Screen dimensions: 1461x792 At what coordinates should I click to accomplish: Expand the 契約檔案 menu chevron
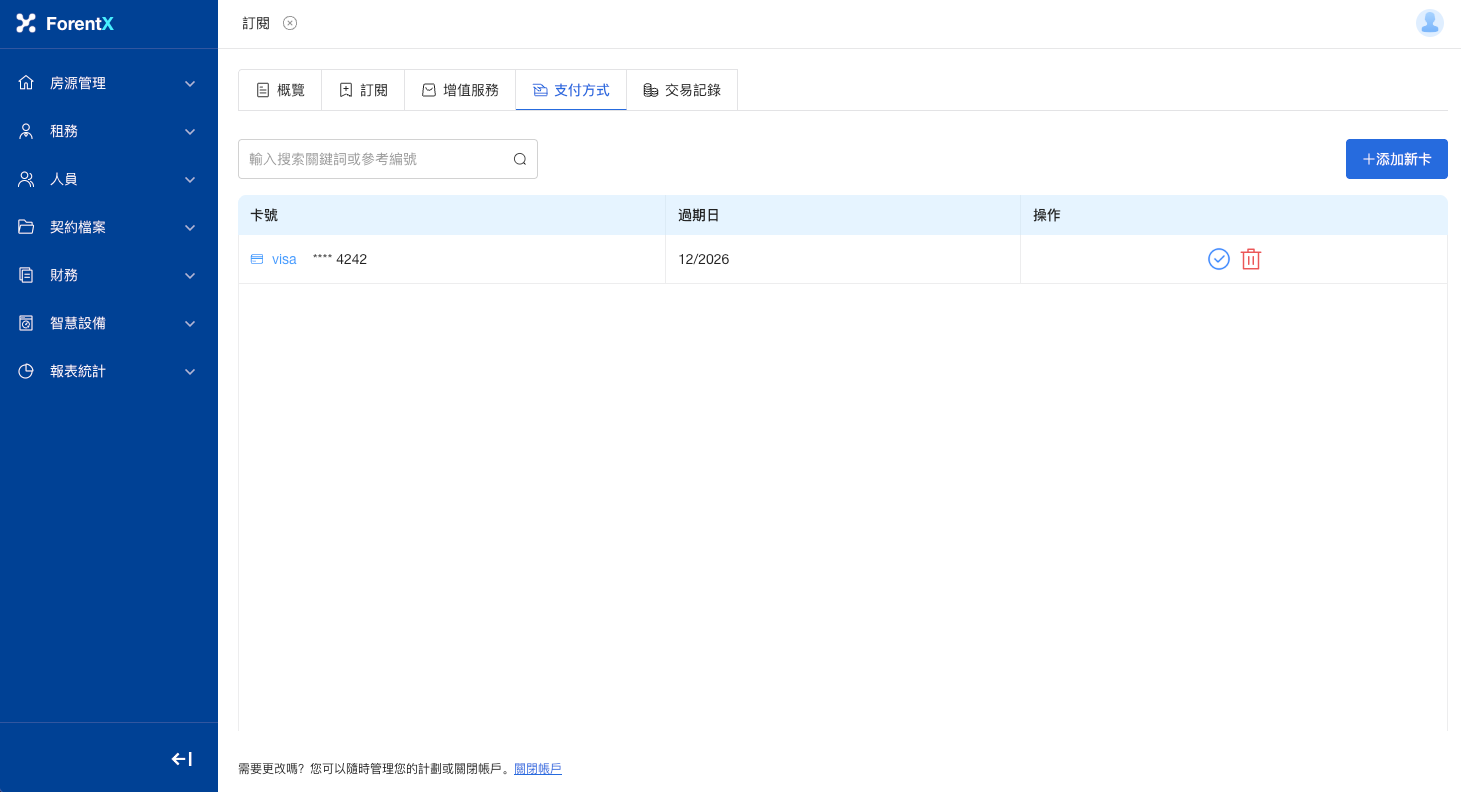point(190,227)
